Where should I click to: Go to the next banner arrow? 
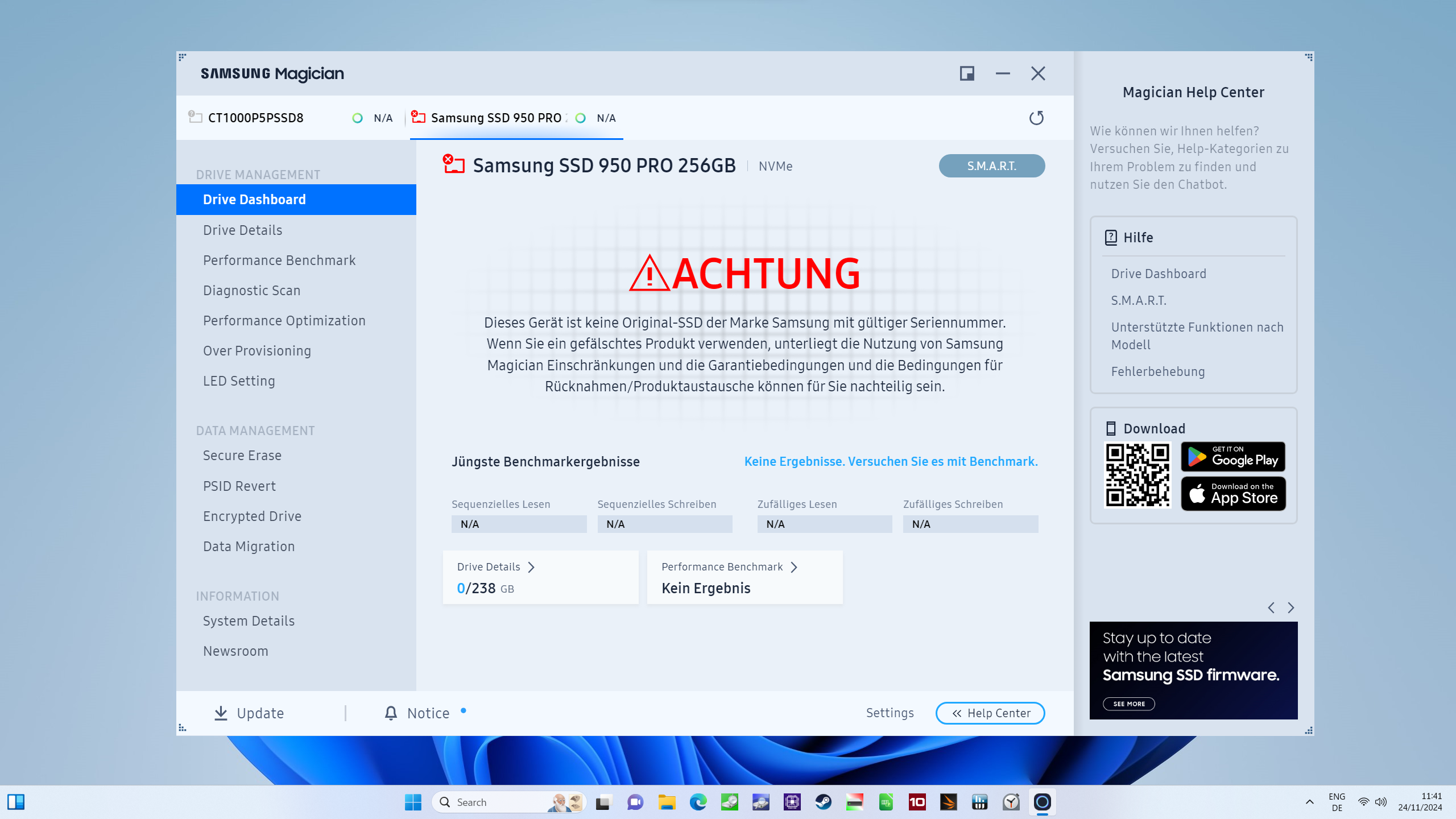tap(1291, 607)
